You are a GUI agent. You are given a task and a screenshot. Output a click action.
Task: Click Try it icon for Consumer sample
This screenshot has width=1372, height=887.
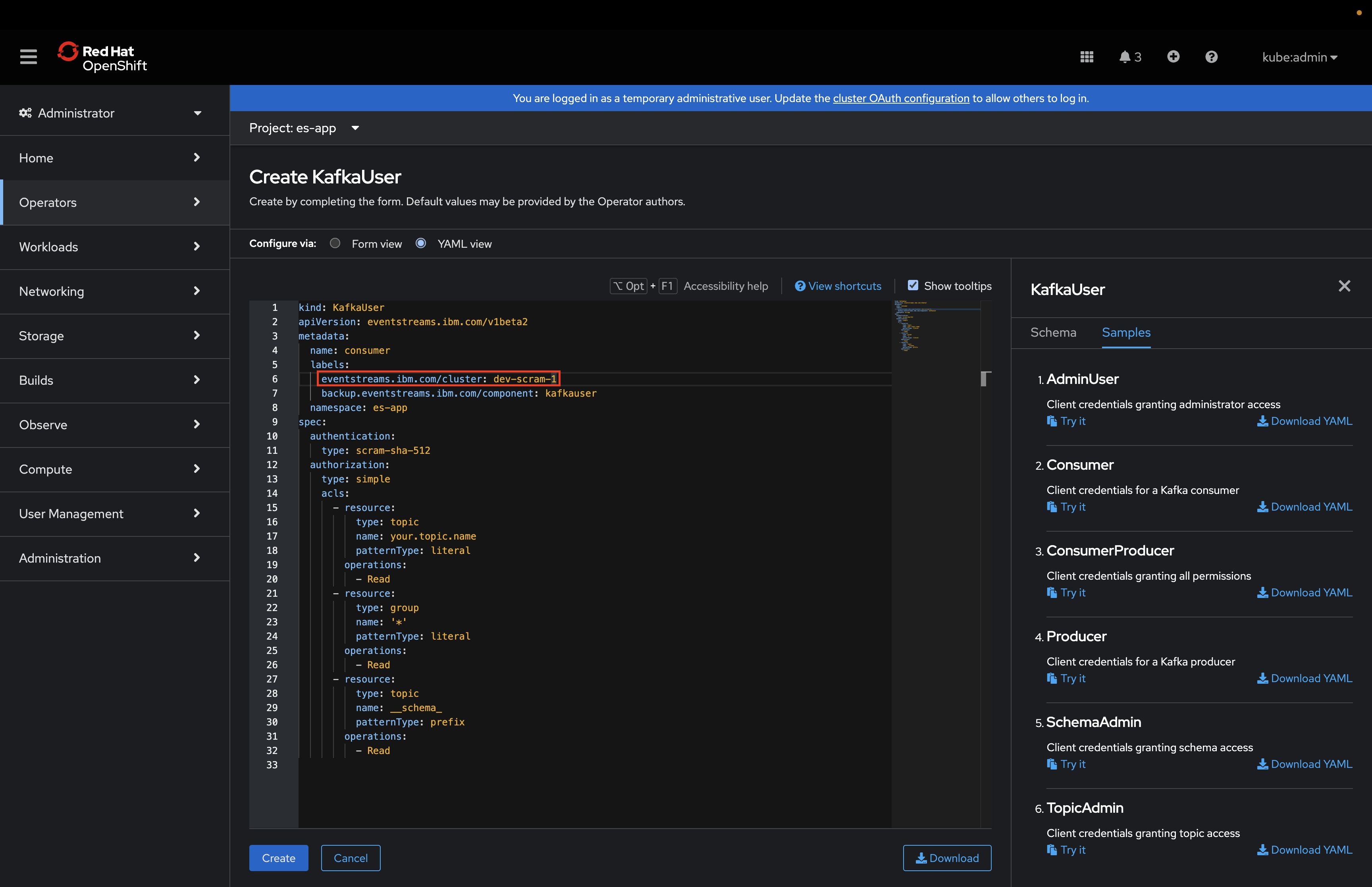click(x=1052, y=507)
